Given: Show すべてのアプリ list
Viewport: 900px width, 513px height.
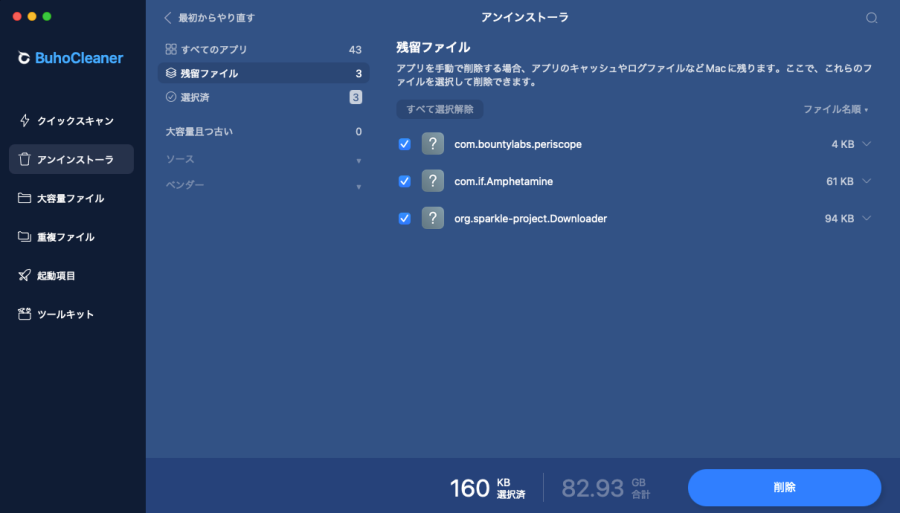Looking at the screenshot, I should point(263,49).
